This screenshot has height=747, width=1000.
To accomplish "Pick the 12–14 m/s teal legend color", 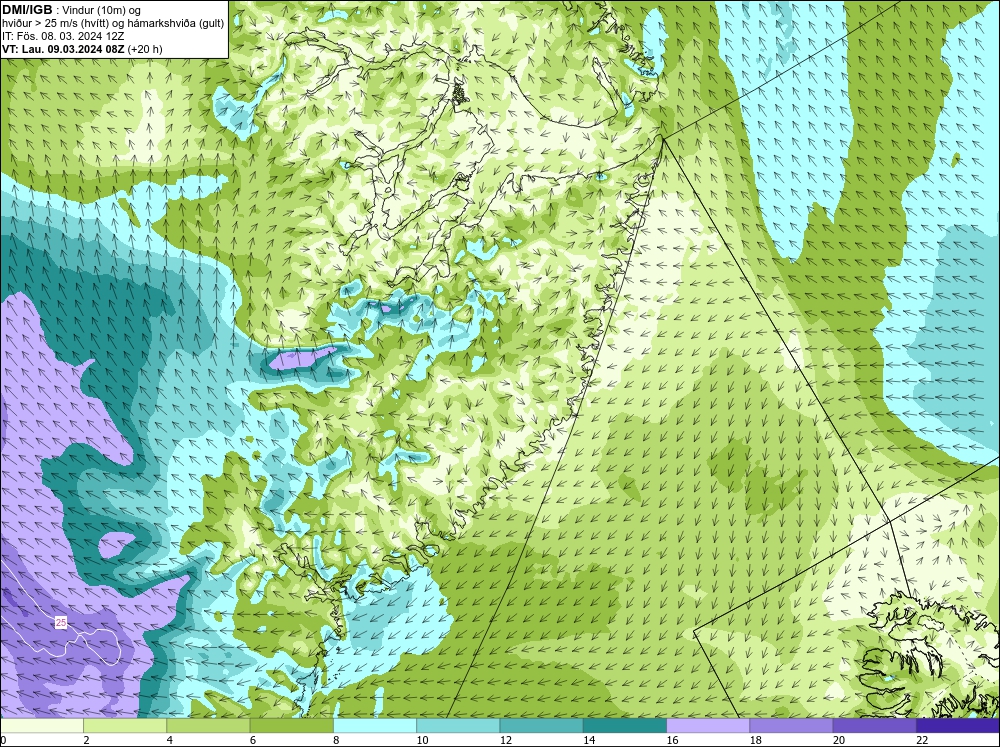I will point(541,725).
